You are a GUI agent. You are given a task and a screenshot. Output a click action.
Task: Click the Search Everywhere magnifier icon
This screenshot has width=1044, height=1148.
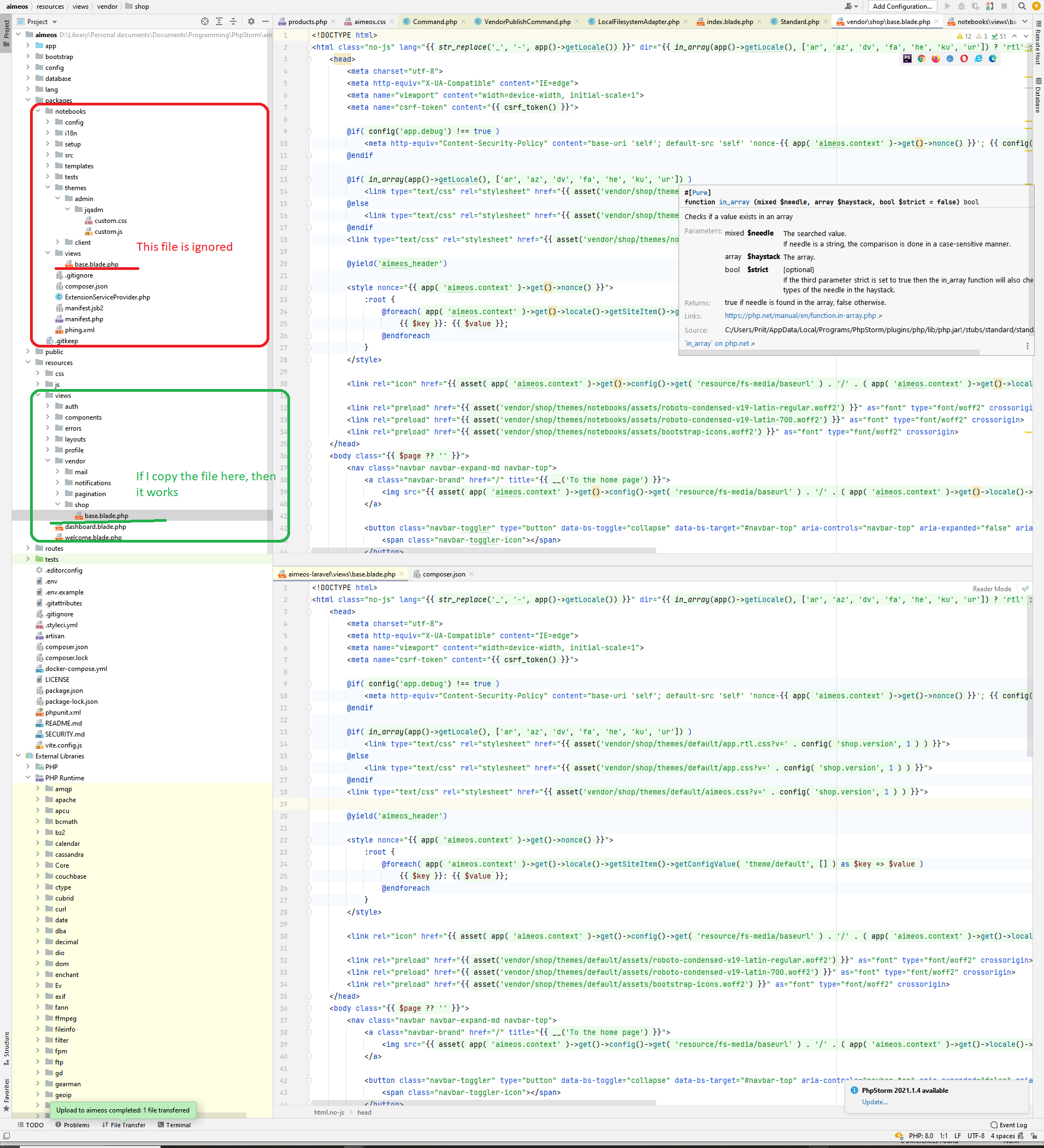1022,6
